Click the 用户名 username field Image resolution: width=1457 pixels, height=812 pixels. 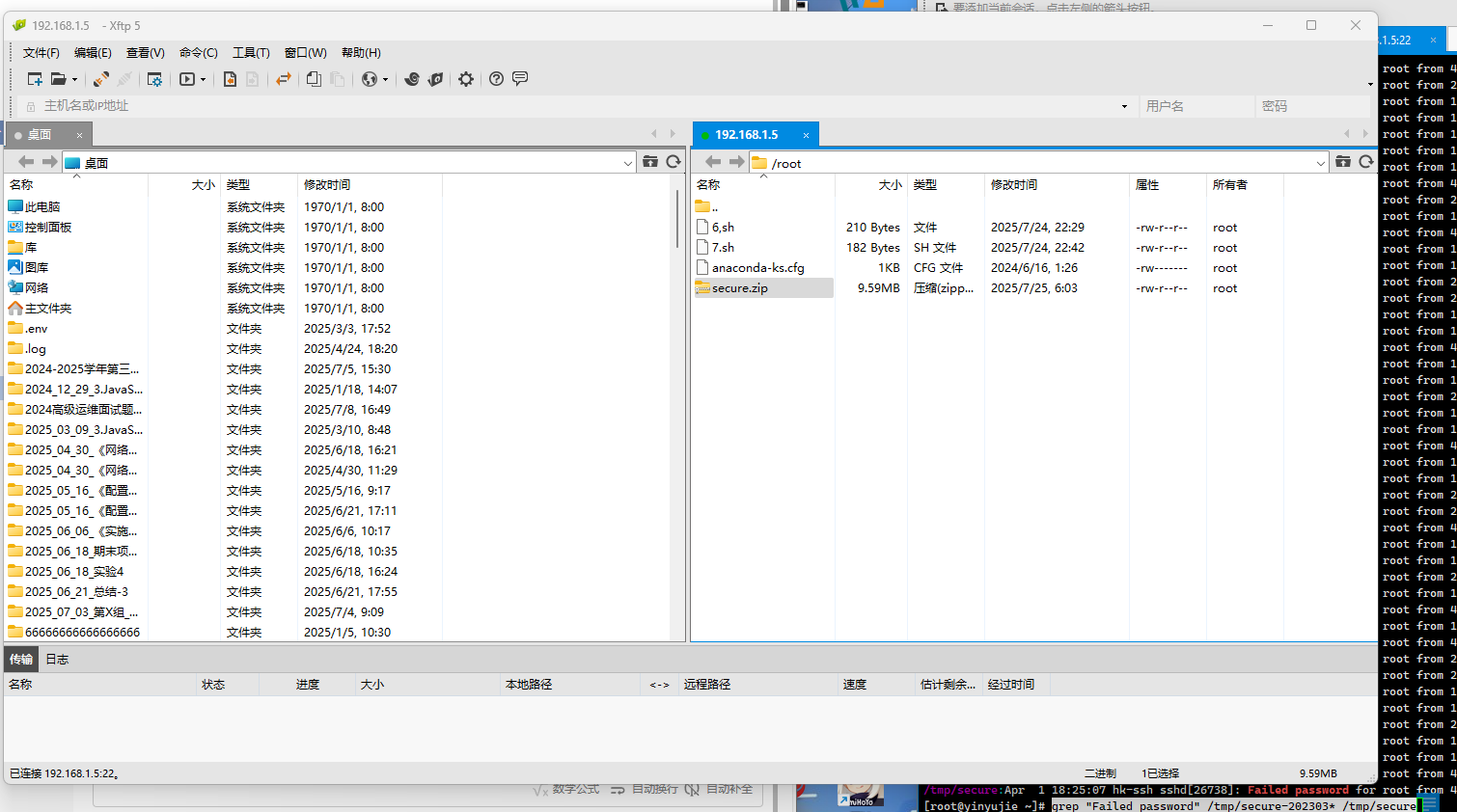click(1196, 106)
